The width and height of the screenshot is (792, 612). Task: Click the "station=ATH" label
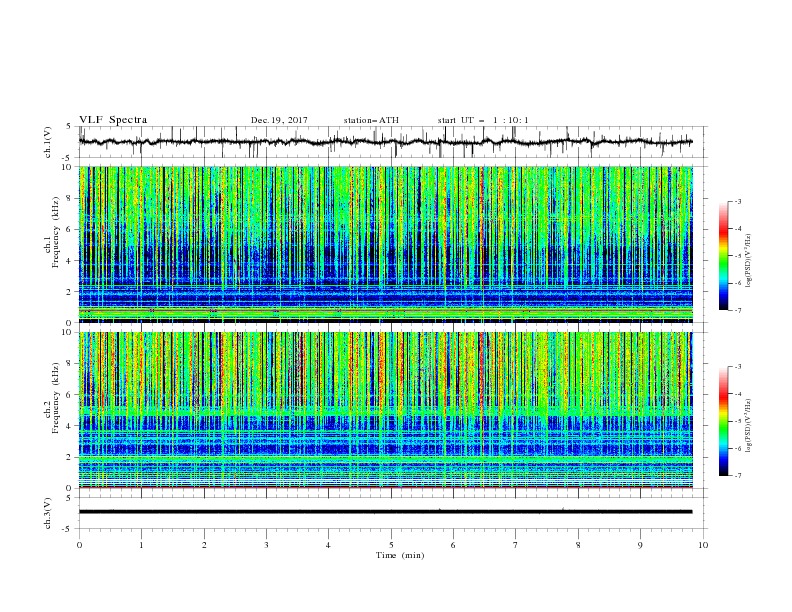coord(371,120)
